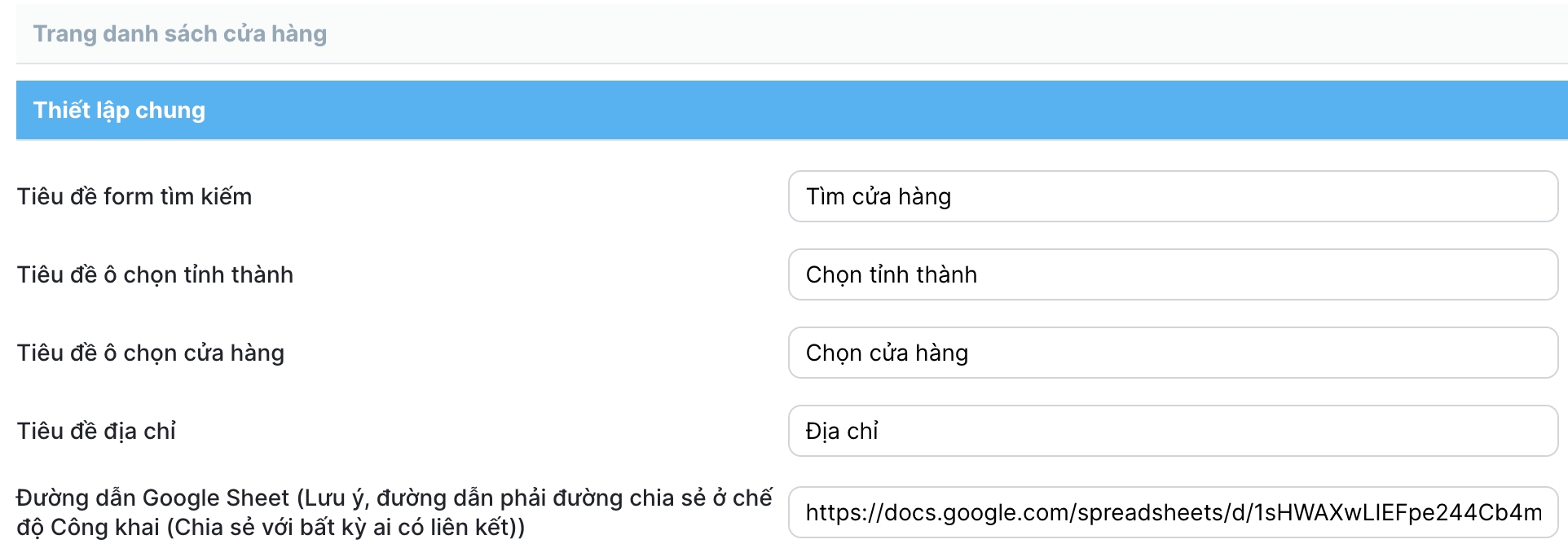Edit the province selector title value
The width and height of the screenshot is (1568, 557).
tap(891, 274)
